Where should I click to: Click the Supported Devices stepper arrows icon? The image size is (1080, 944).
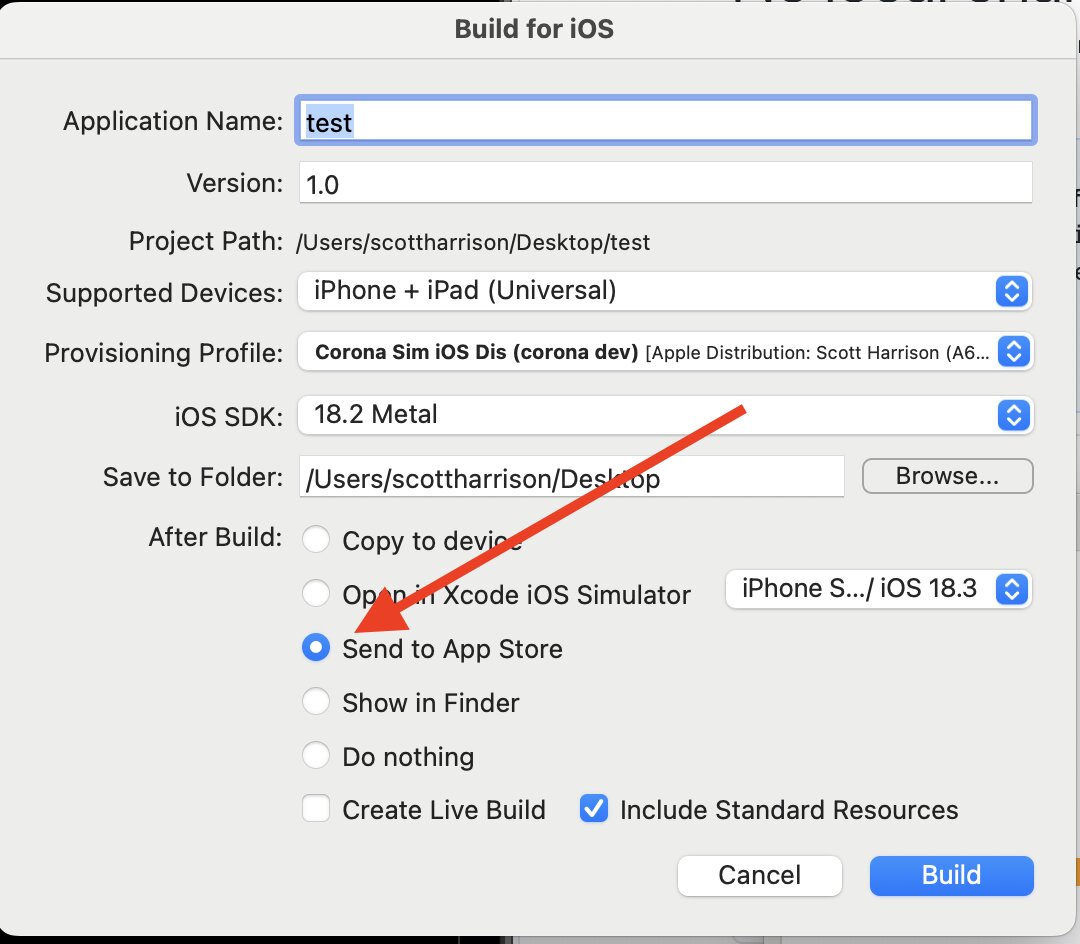coord(1012,291)
